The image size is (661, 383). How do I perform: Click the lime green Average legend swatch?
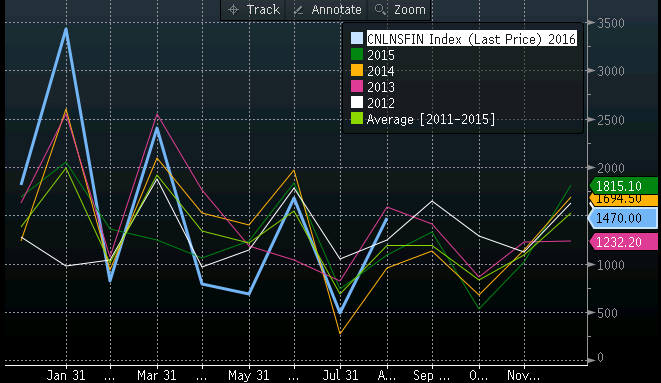click(x=357, y=118)
